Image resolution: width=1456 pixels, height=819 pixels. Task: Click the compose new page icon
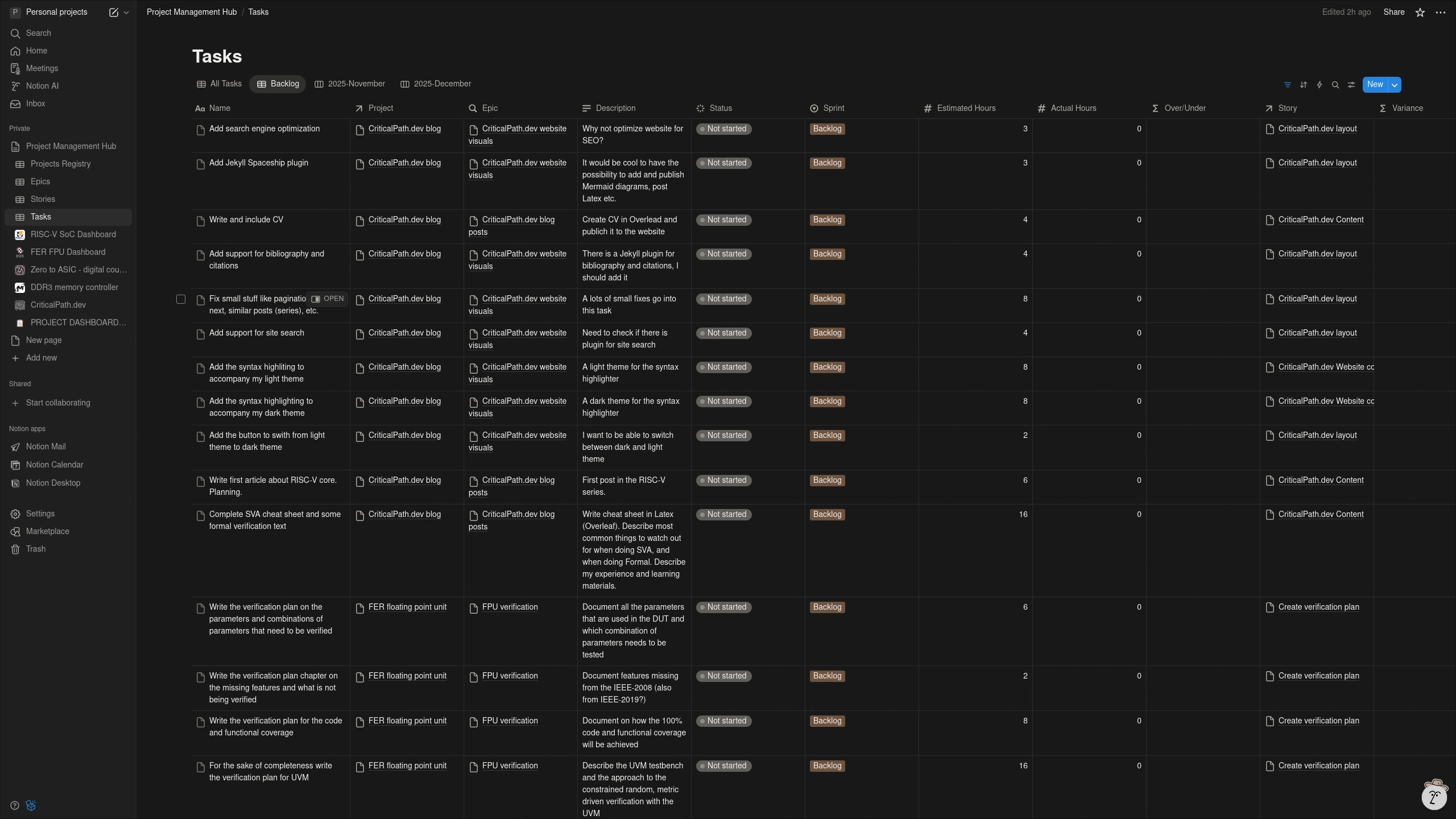point(113,13)
